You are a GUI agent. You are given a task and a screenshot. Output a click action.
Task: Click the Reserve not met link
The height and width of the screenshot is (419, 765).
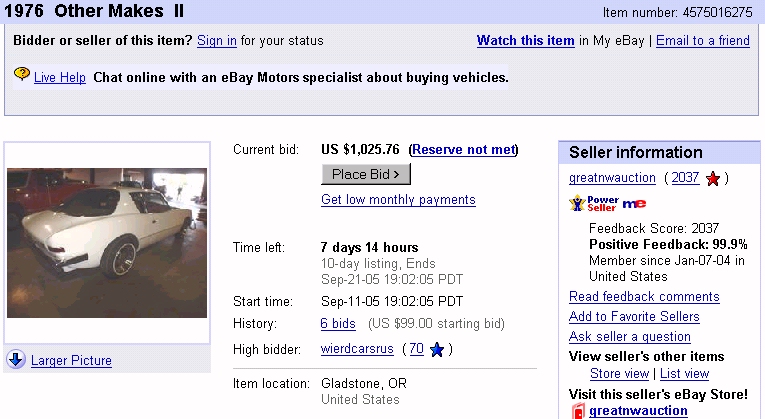463,150
